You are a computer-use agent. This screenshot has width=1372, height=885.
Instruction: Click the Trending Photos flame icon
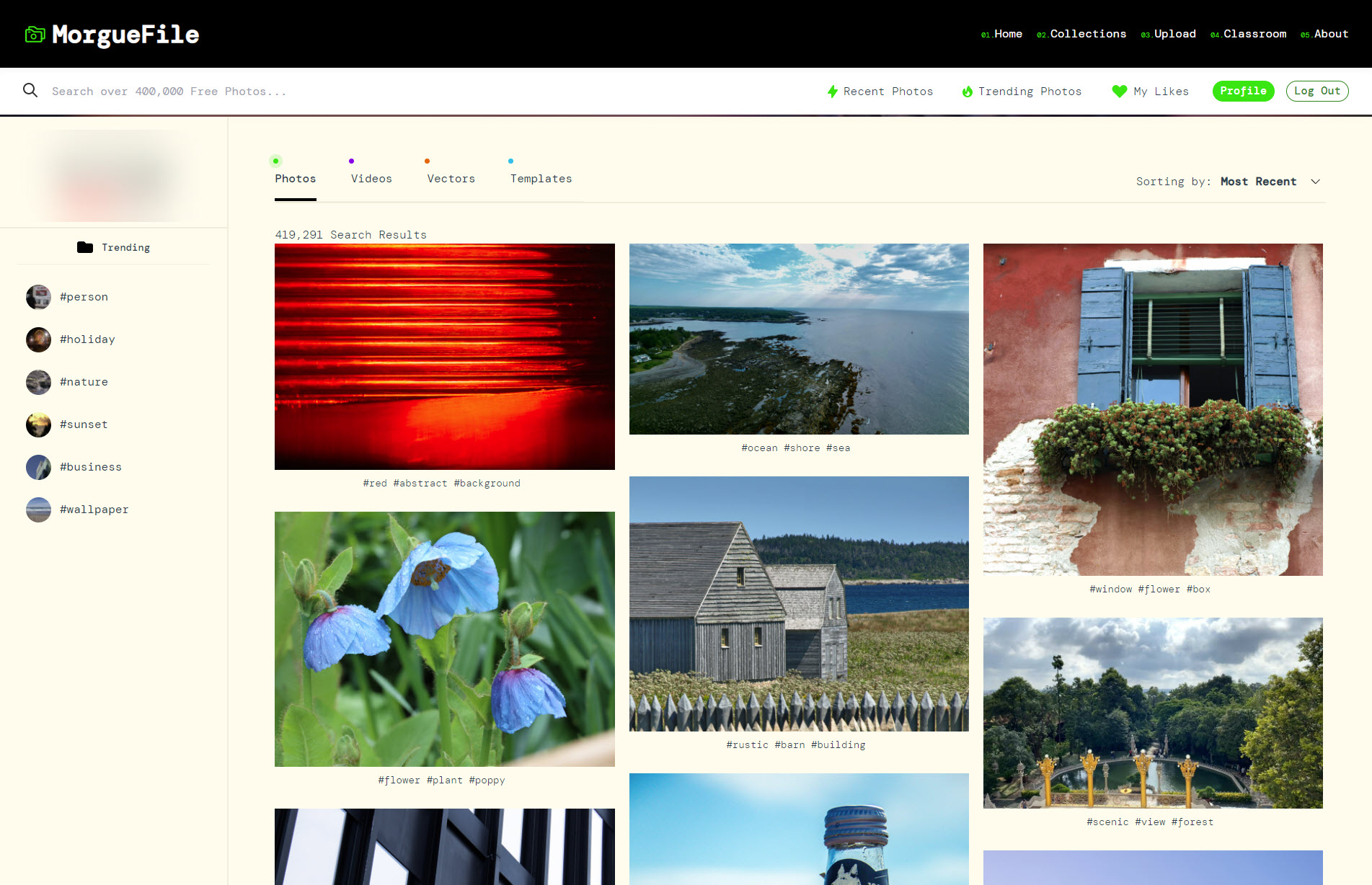click(968, 92)
